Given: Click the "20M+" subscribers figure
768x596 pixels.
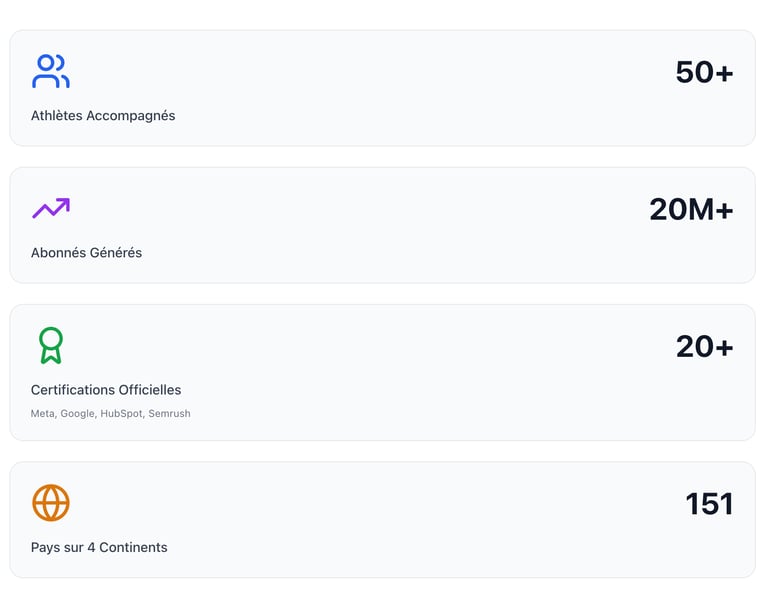Looking at the screenshot, I should tap(691, 209).
